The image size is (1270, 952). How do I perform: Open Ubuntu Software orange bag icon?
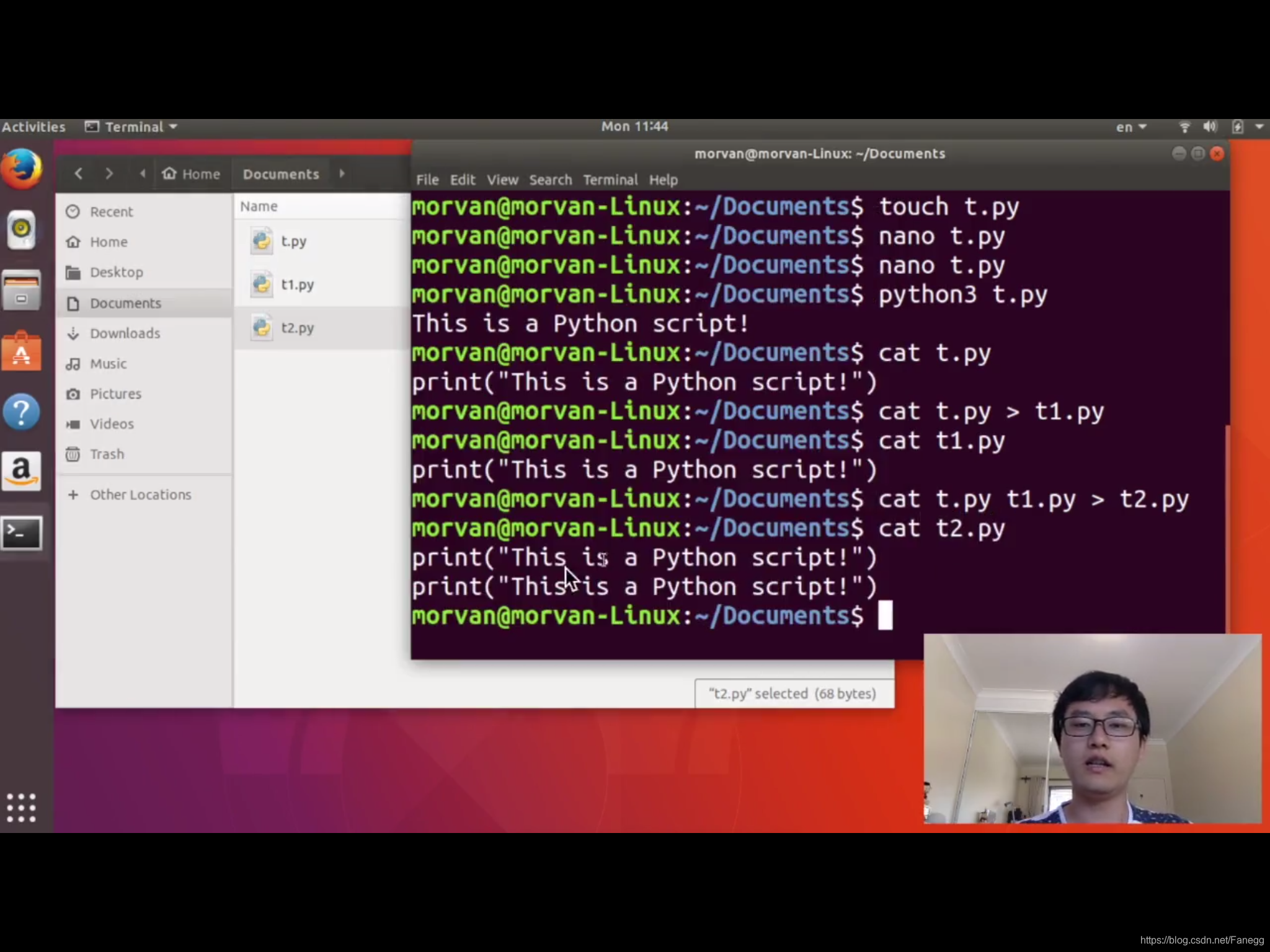pyautogui.click(x=21, y=352)
